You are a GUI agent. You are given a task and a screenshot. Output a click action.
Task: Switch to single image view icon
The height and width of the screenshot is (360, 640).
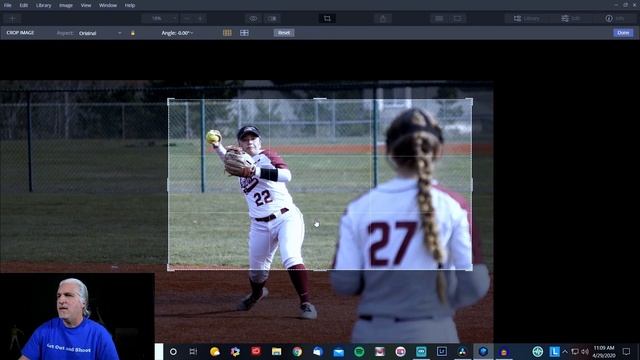click(457, 19)
